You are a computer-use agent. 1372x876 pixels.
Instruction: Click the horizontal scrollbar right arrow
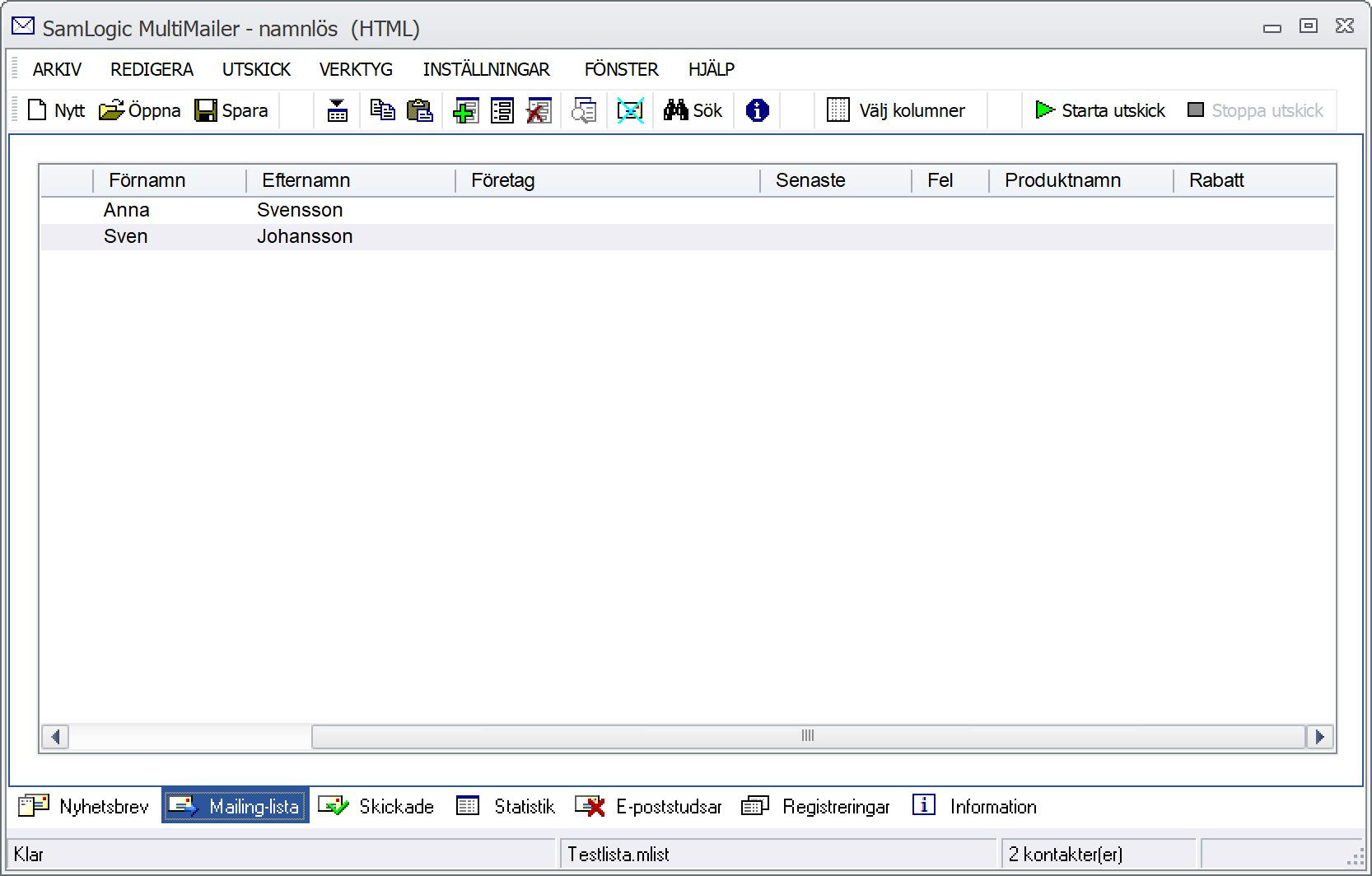click(1319, 736)
